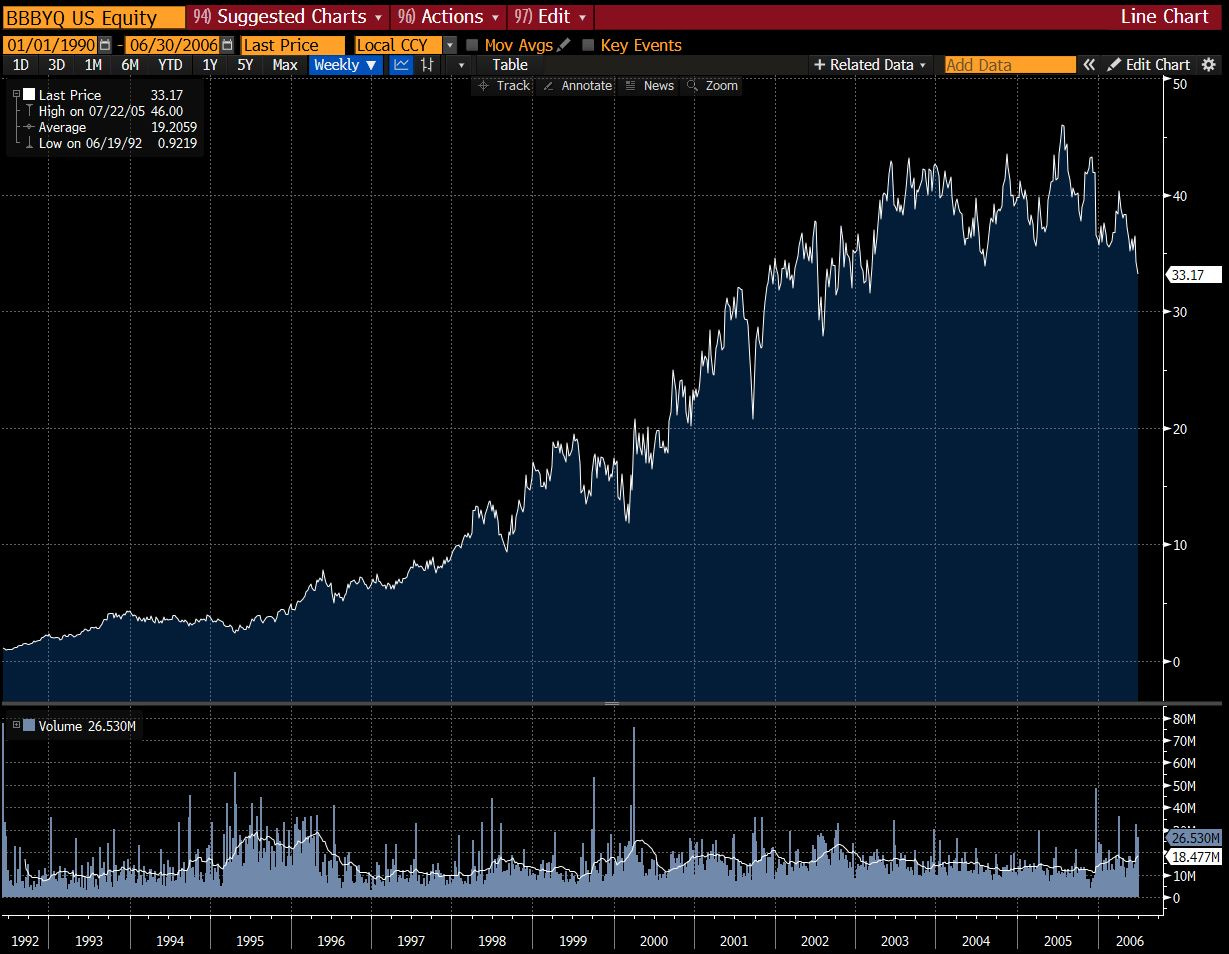Click the 'Volume 26.530M' legend label
The image size is (1229, 954).
click(87, 725)
